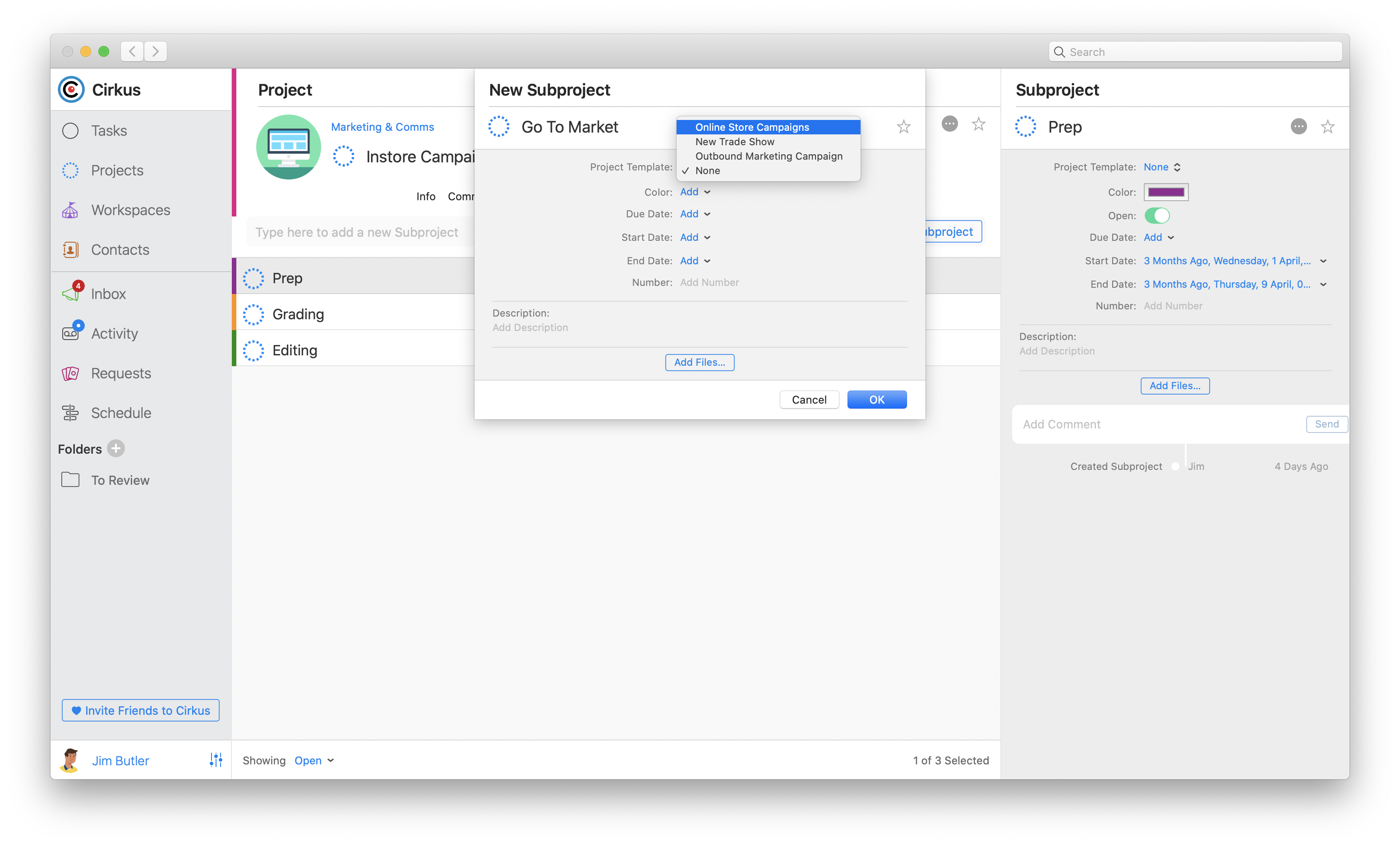Open Prep's Project Template None dropdown

[x=1162, y=167]
